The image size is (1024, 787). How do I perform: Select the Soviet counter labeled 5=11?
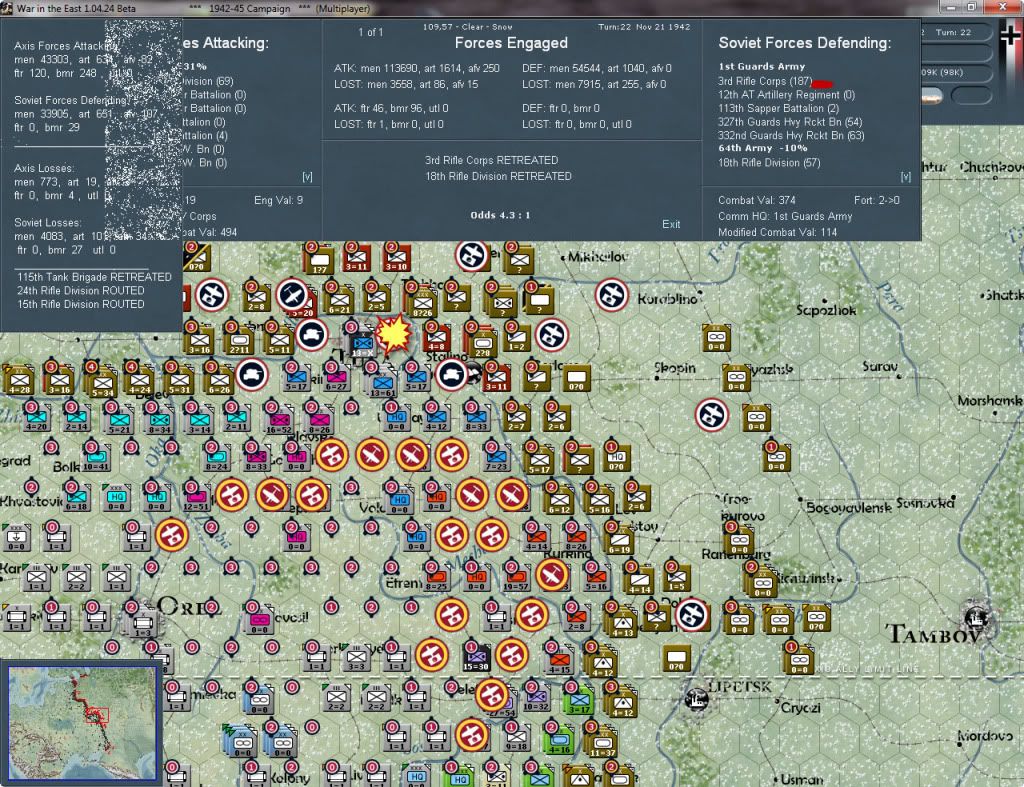click(279, 341)
